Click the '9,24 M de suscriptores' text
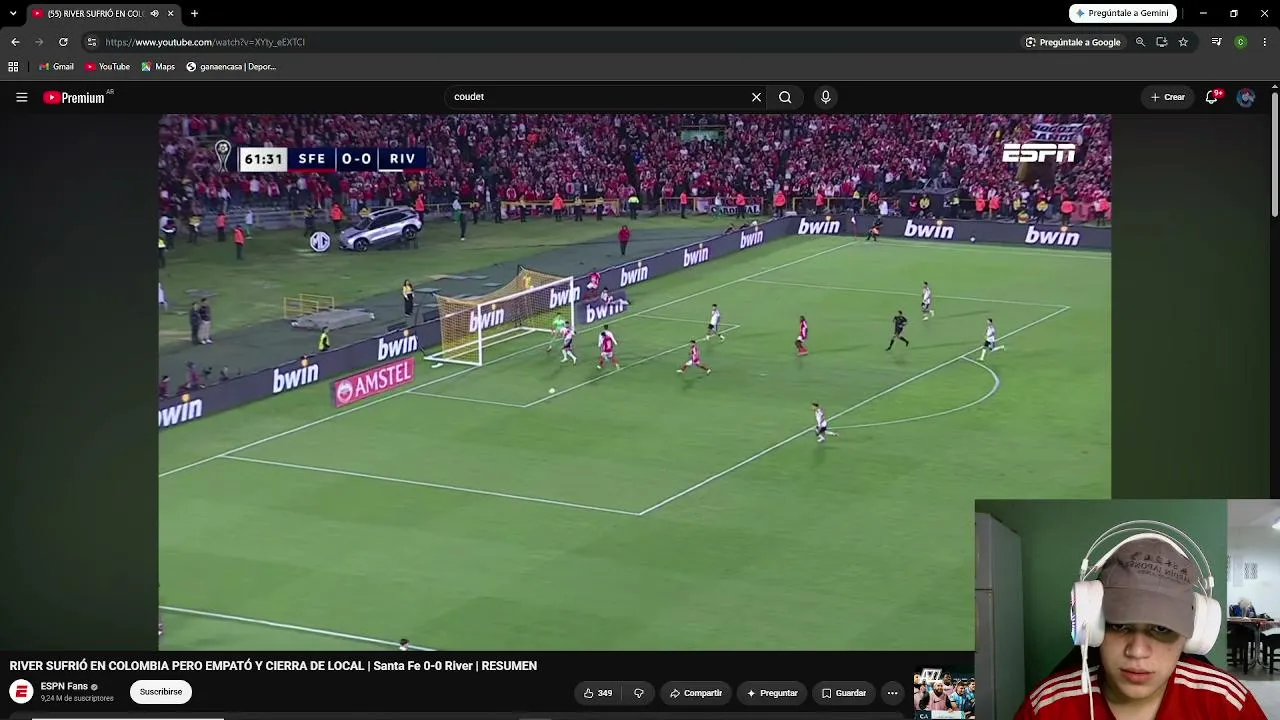The height and width of the screenshot is (720, 1280). pos(77,698)
